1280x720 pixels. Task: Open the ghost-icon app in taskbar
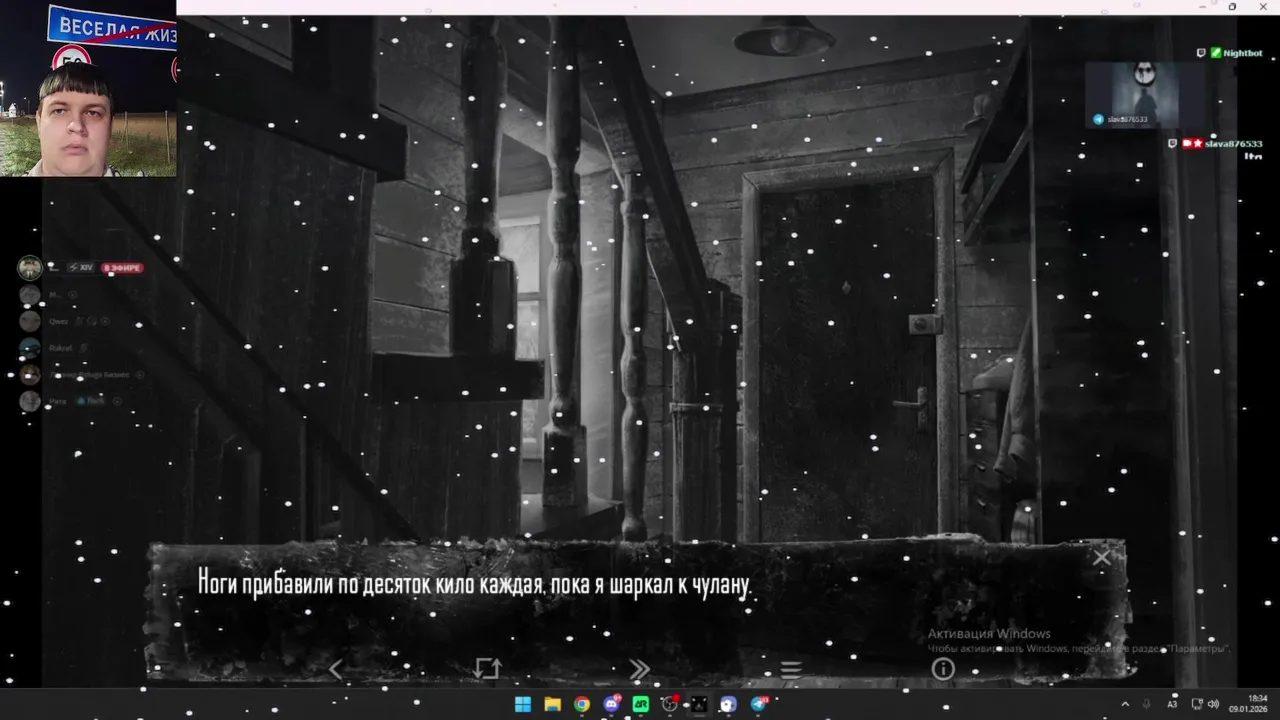[728, 704]
